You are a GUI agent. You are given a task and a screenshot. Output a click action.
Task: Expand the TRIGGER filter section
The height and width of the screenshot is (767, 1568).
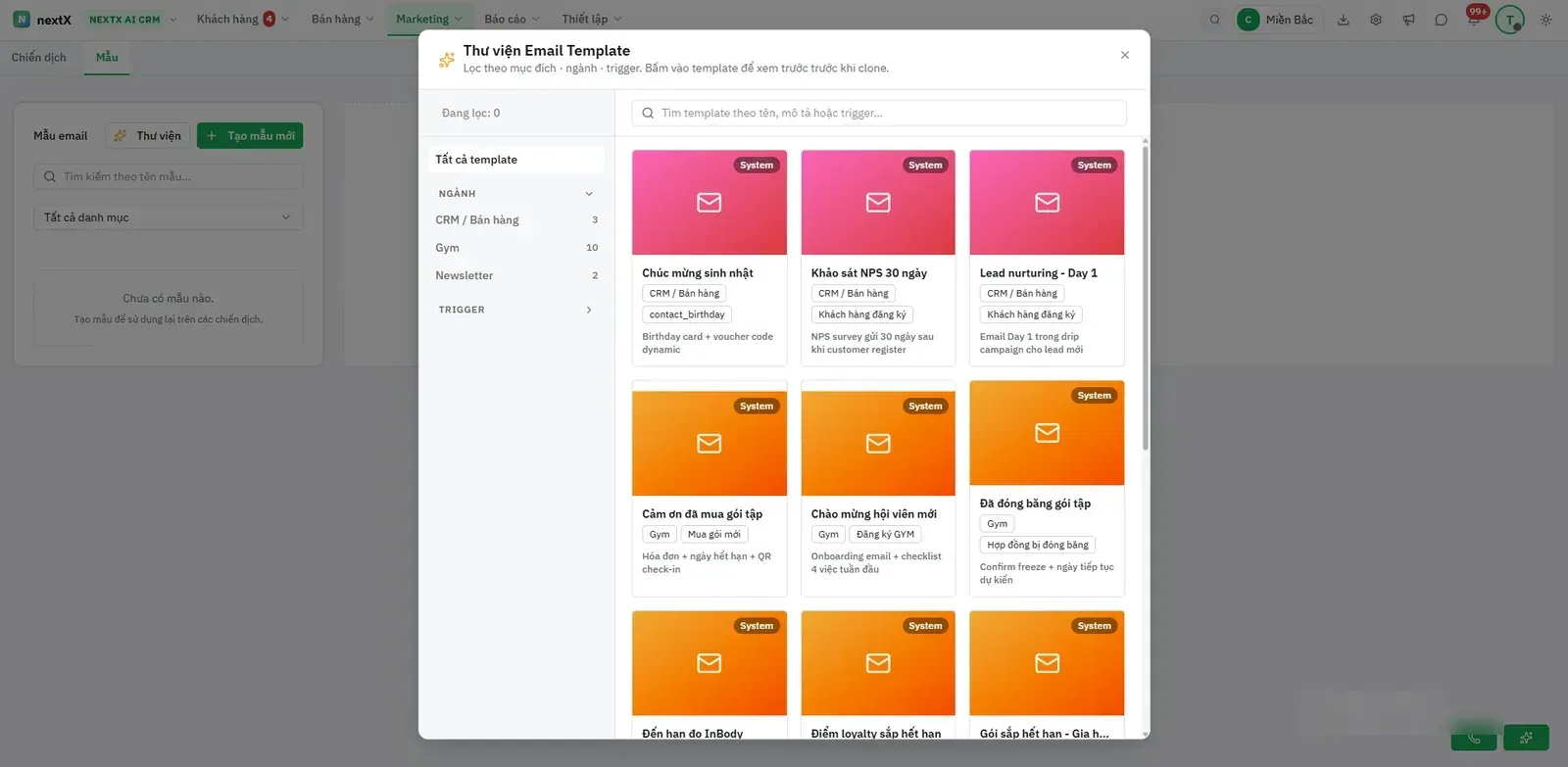[x=516, y=310]
